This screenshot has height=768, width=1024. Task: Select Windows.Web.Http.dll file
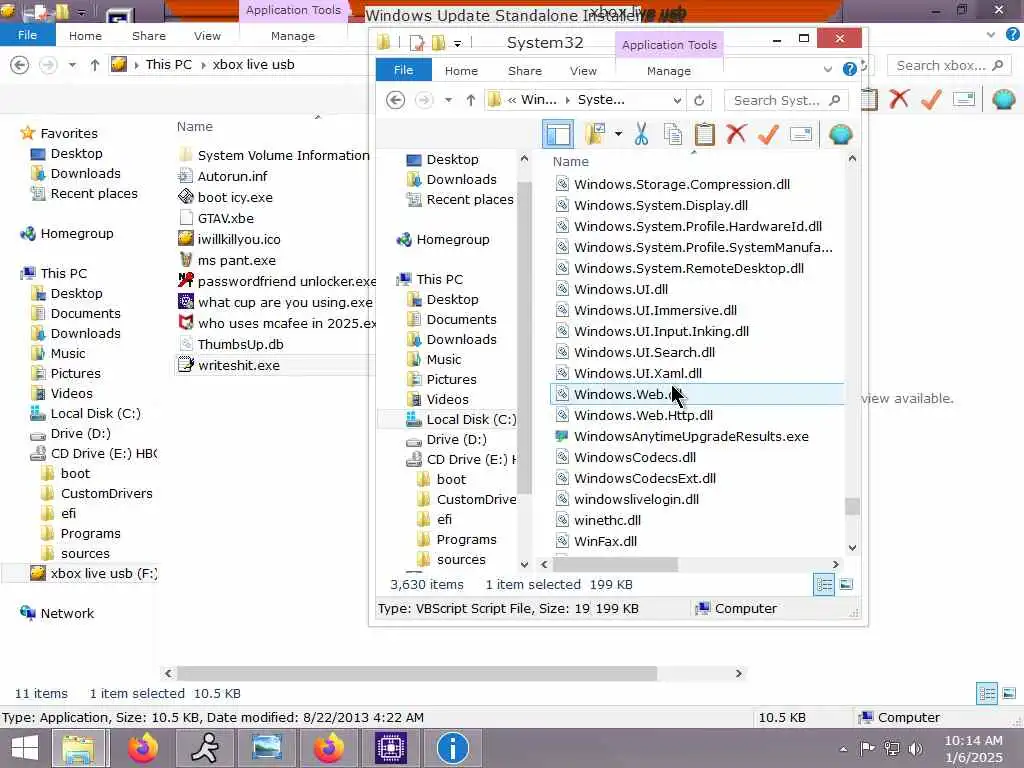click(643, 415)
